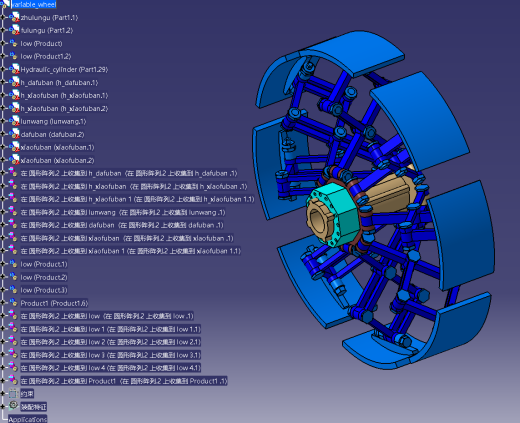Click the low (Product.1) product icon

13,264
